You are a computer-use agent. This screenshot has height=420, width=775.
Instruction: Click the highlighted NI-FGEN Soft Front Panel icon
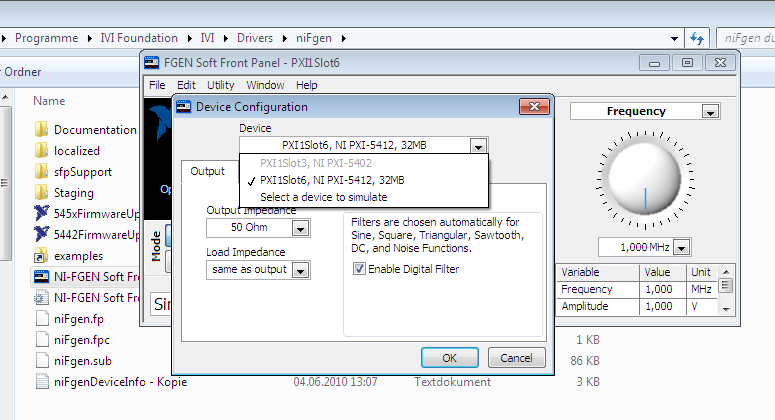[42, 277]
